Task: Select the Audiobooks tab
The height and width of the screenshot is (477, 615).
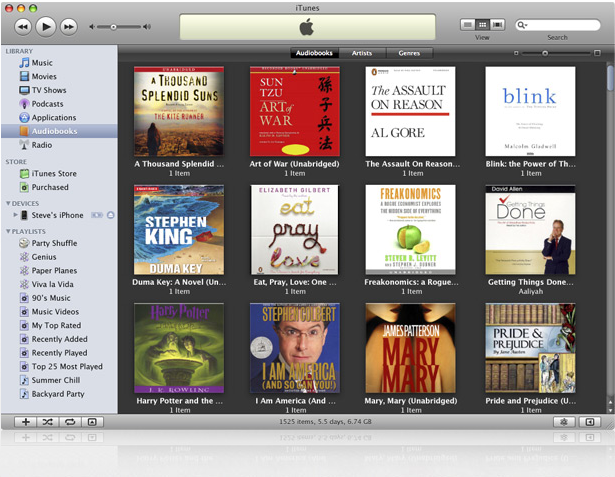Action: pyautogui.click(x=314, y=53)
